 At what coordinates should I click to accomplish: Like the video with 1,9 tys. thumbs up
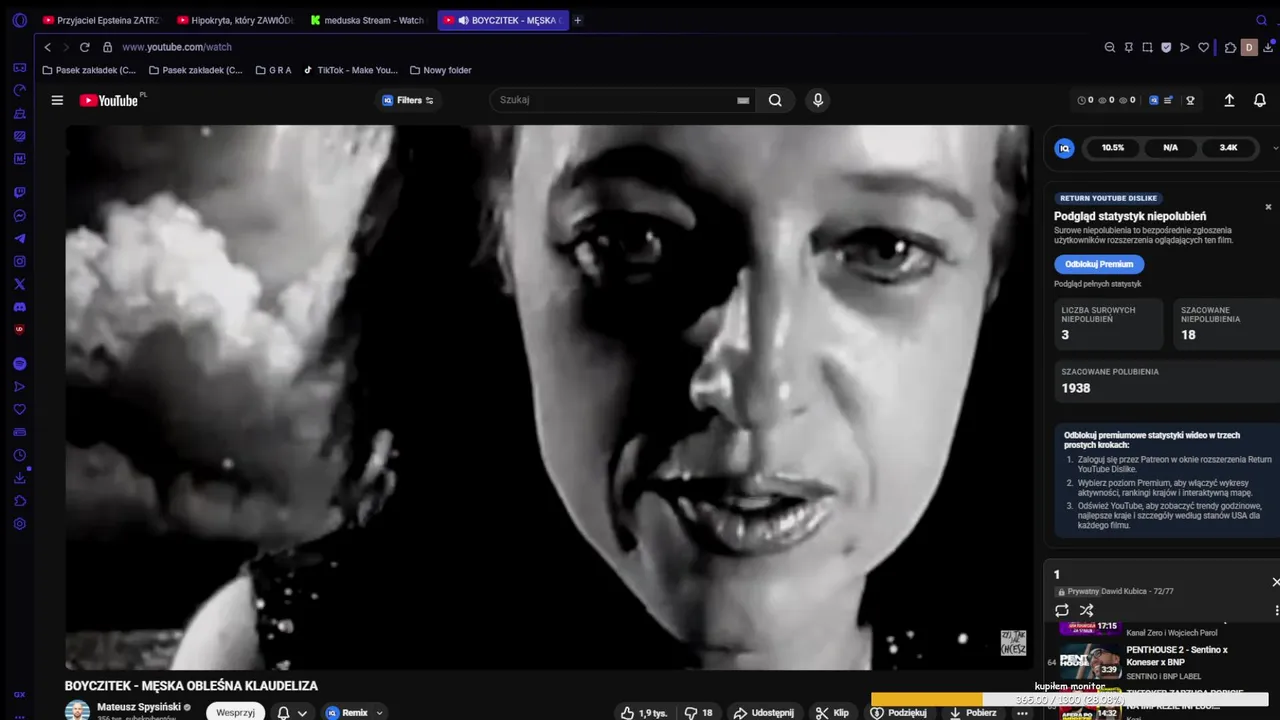[643, 713]
